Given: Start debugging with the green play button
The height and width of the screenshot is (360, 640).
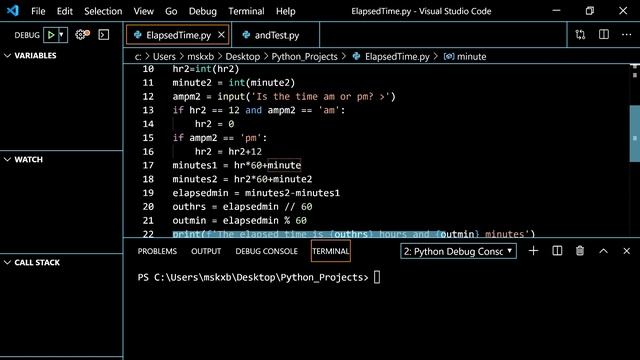Looking at the screenshot, I should tap(51, 35).
